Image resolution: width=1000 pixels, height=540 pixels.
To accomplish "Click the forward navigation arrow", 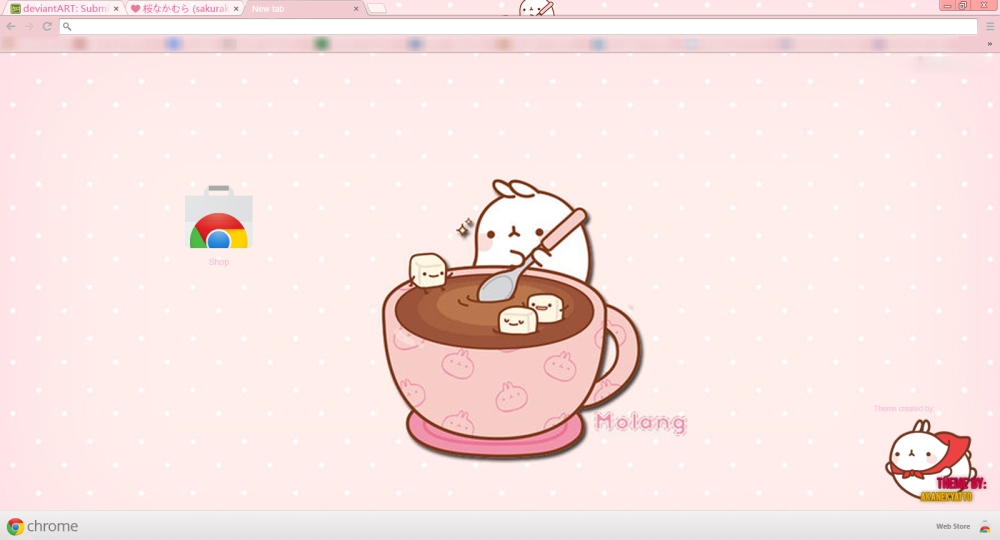I will tap(29, 26).
